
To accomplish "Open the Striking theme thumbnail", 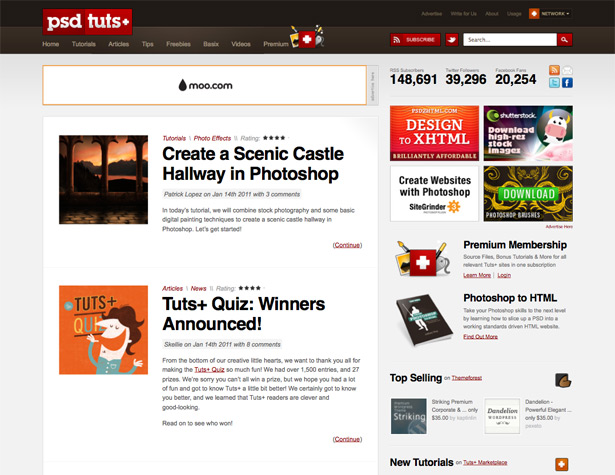I will point(409,416).
